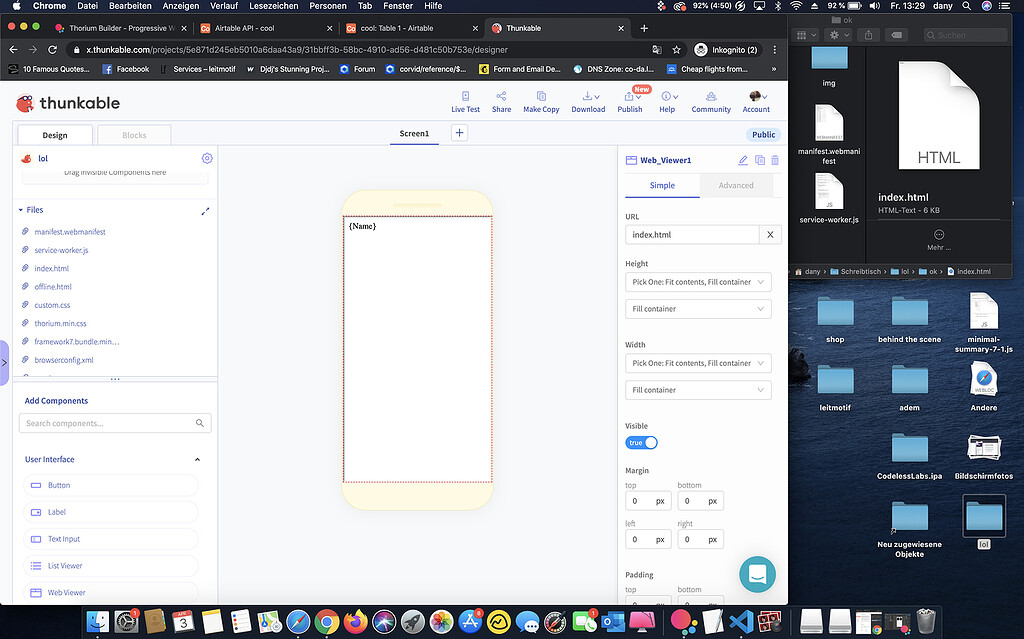The width and height of the screenshot is (1024, 639).
Task: Delete Web_Viewer1 using the trash icon
Action: (774, 160)
